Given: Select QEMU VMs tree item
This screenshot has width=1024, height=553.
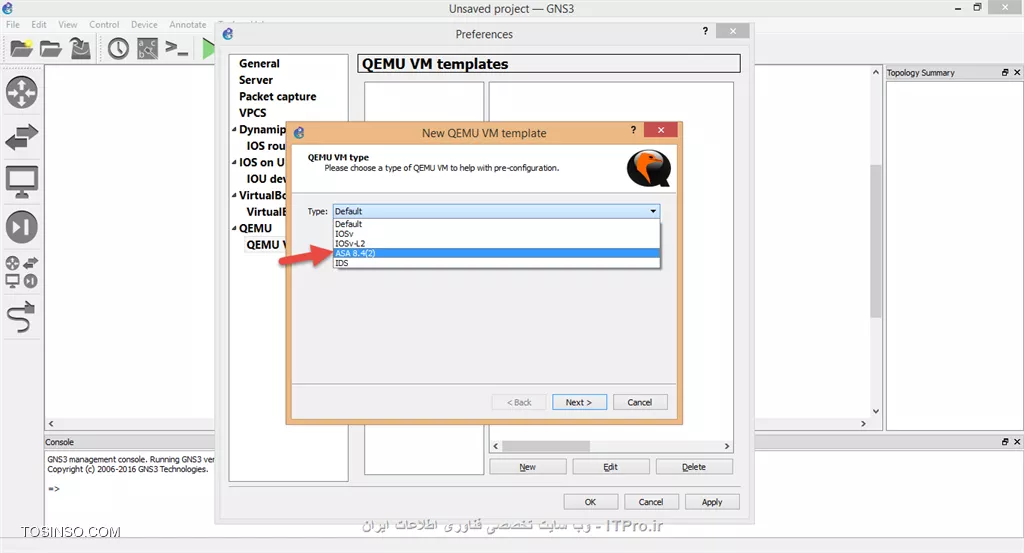Looking at the screenshot, I should click(x=266, y=244).
